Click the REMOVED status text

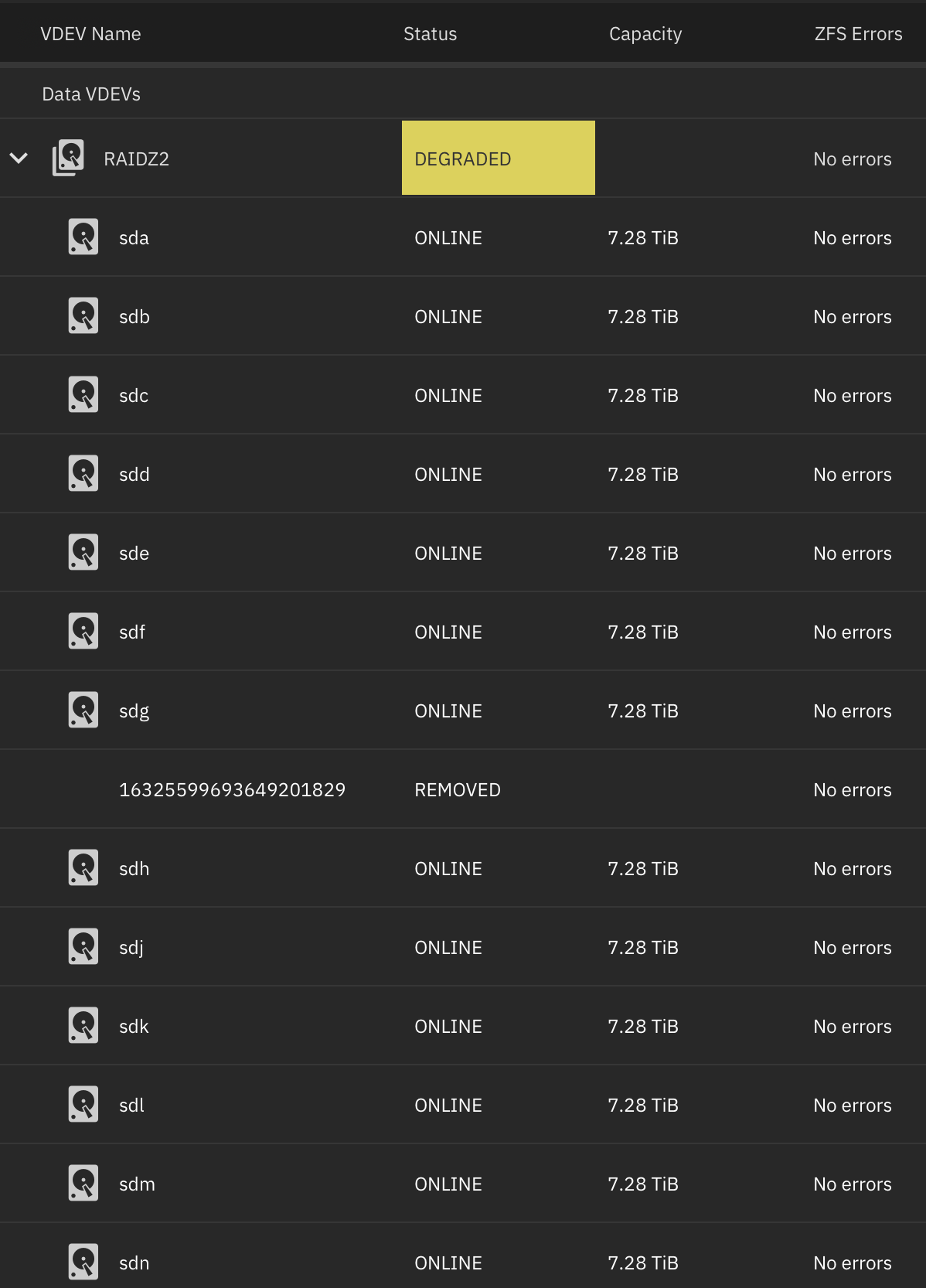tap(458, 790)
